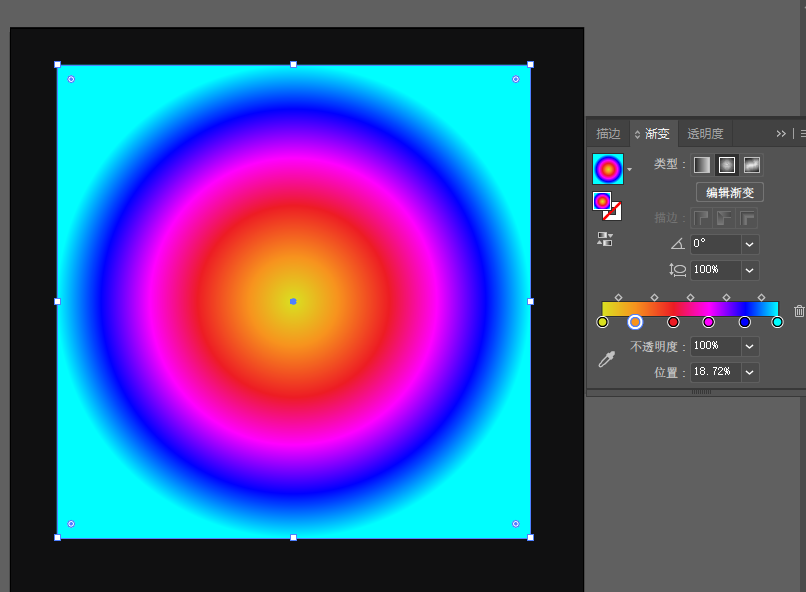
Task: Click the right-middle selection handle
Action: (530, 302)
